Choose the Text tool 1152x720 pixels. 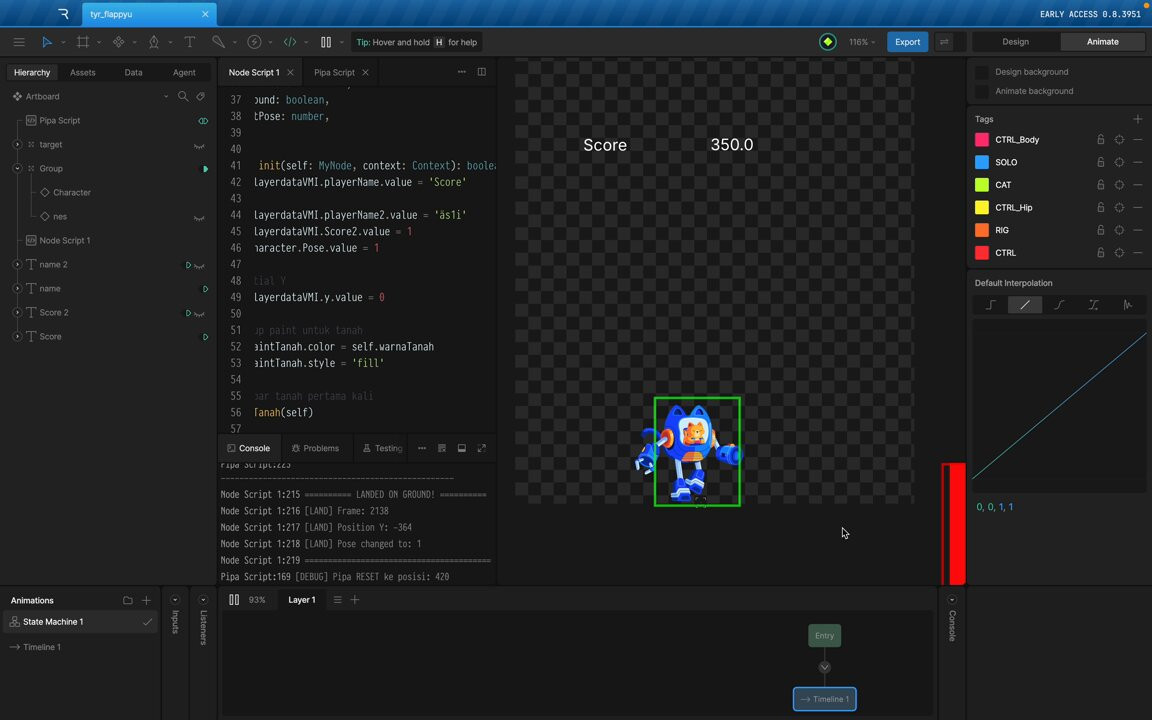189,42
